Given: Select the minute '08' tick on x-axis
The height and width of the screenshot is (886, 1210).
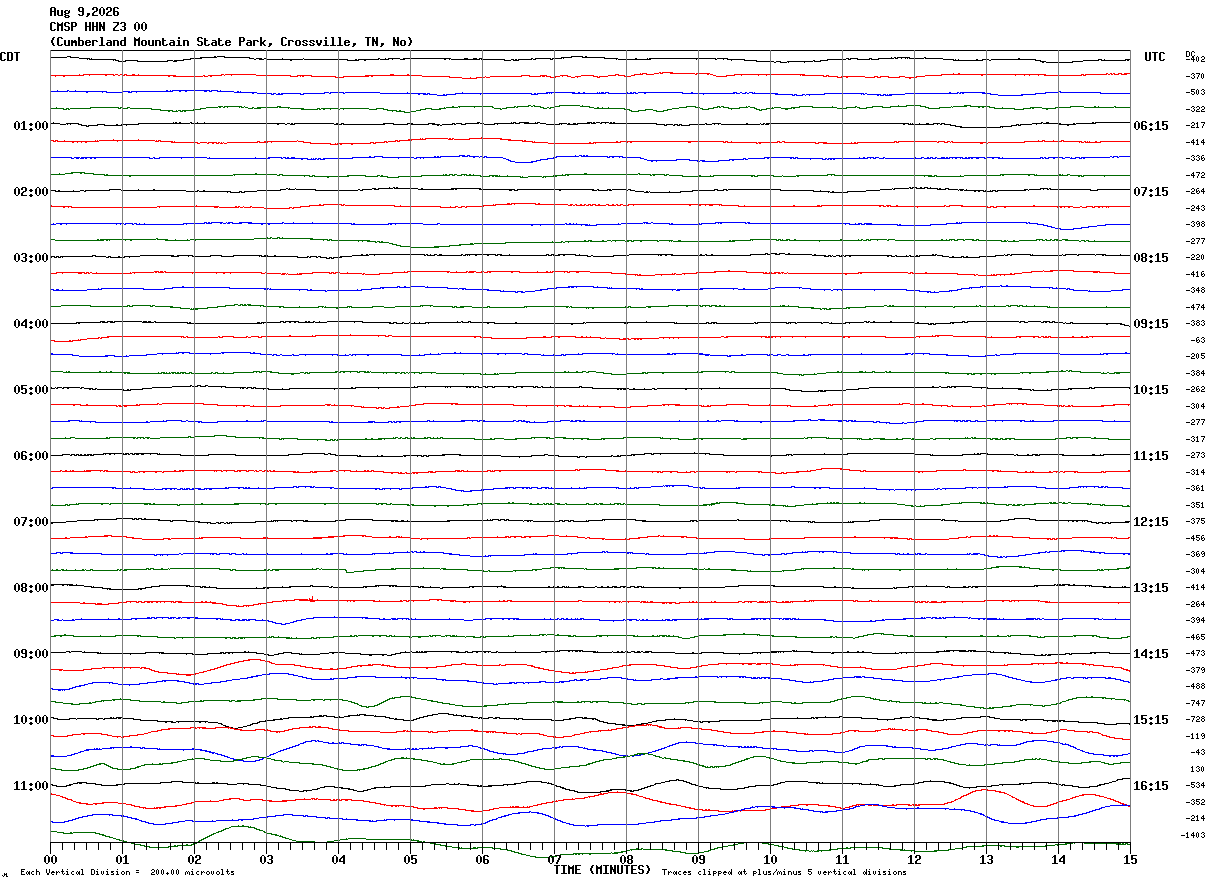Looking at the screenshot, I should click(626, 859).
